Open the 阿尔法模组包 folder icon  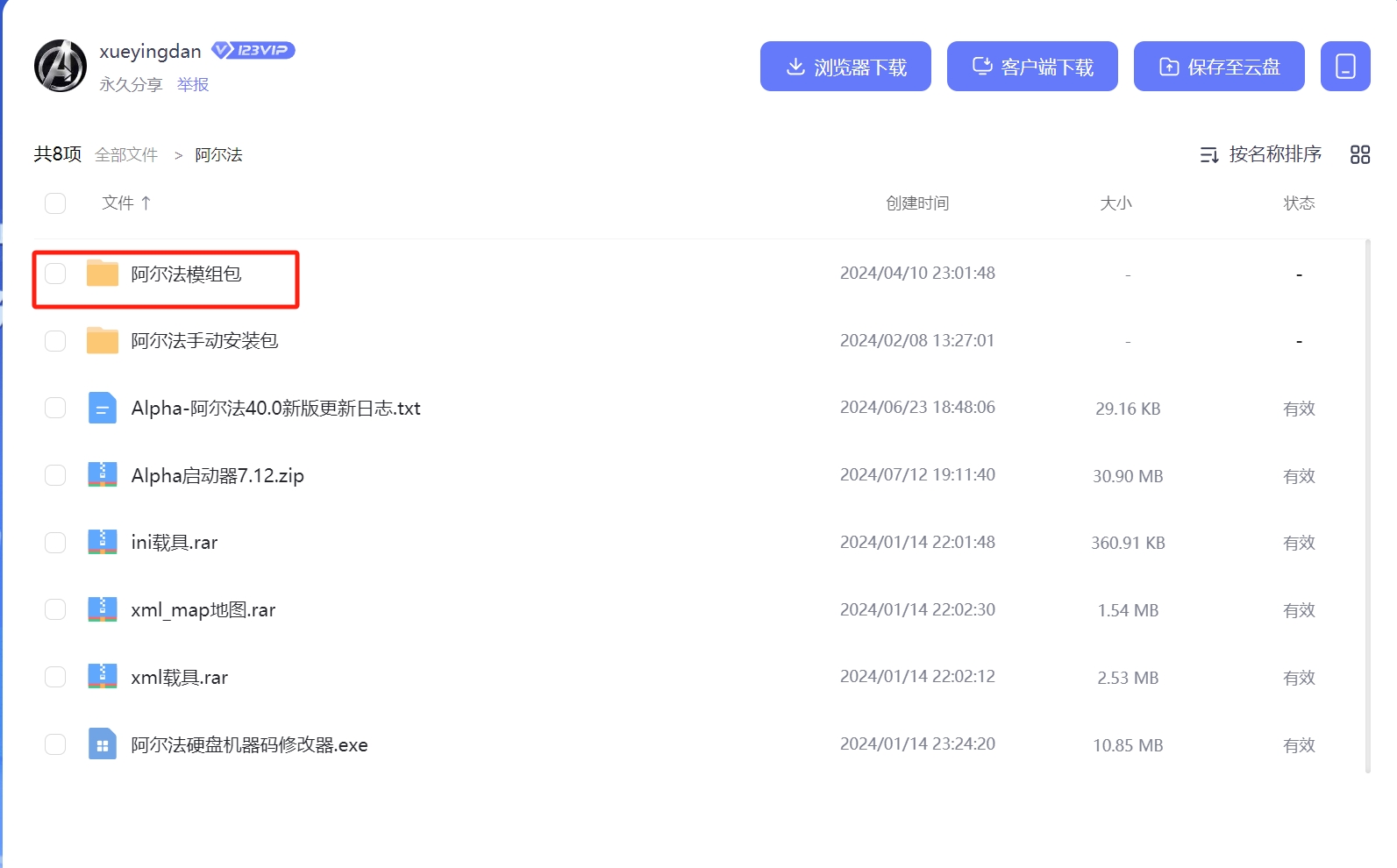point(103,274)
